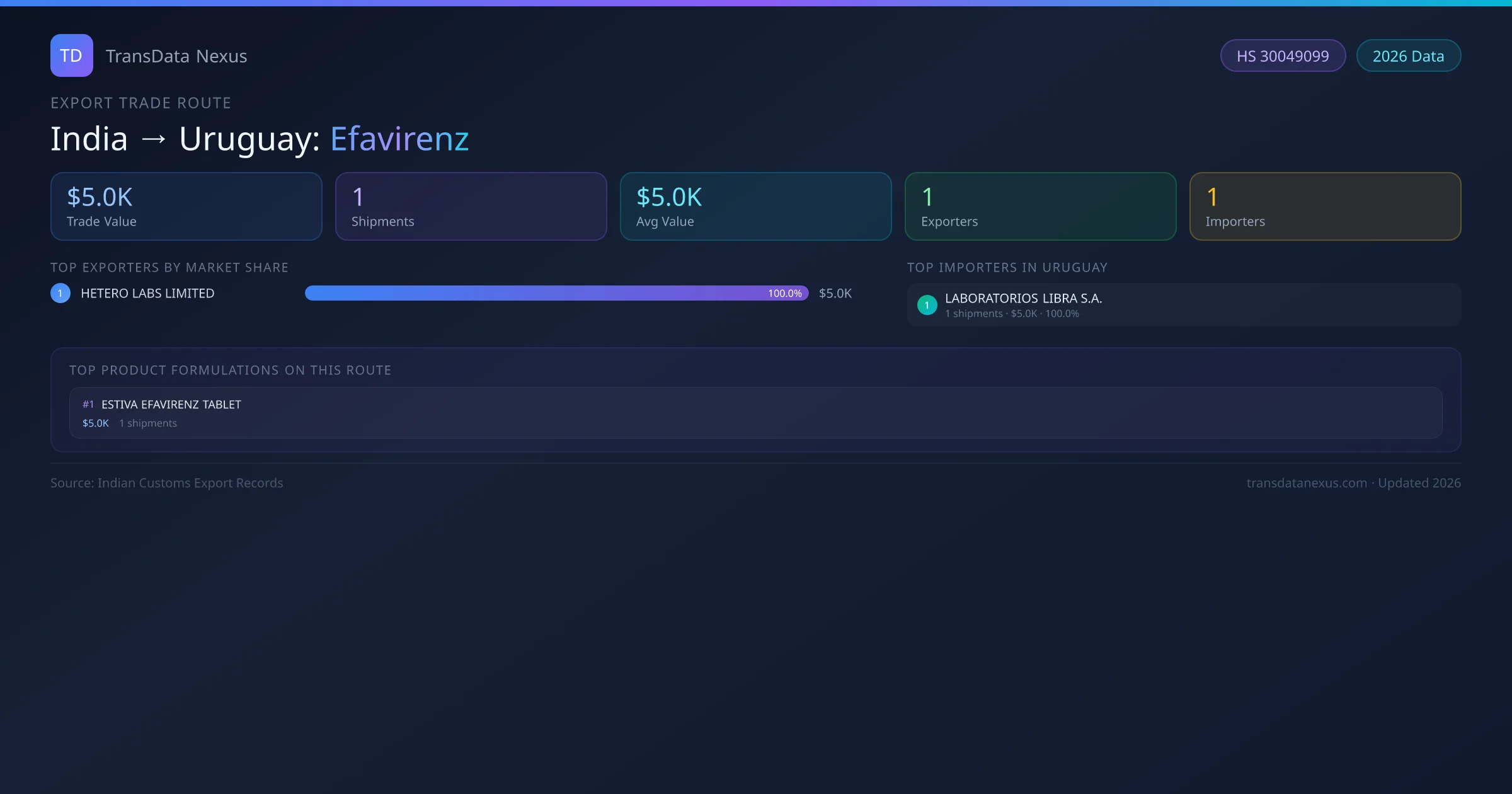
Task: Open the Avg Value stat card
Action: click(x=755, y=206)
